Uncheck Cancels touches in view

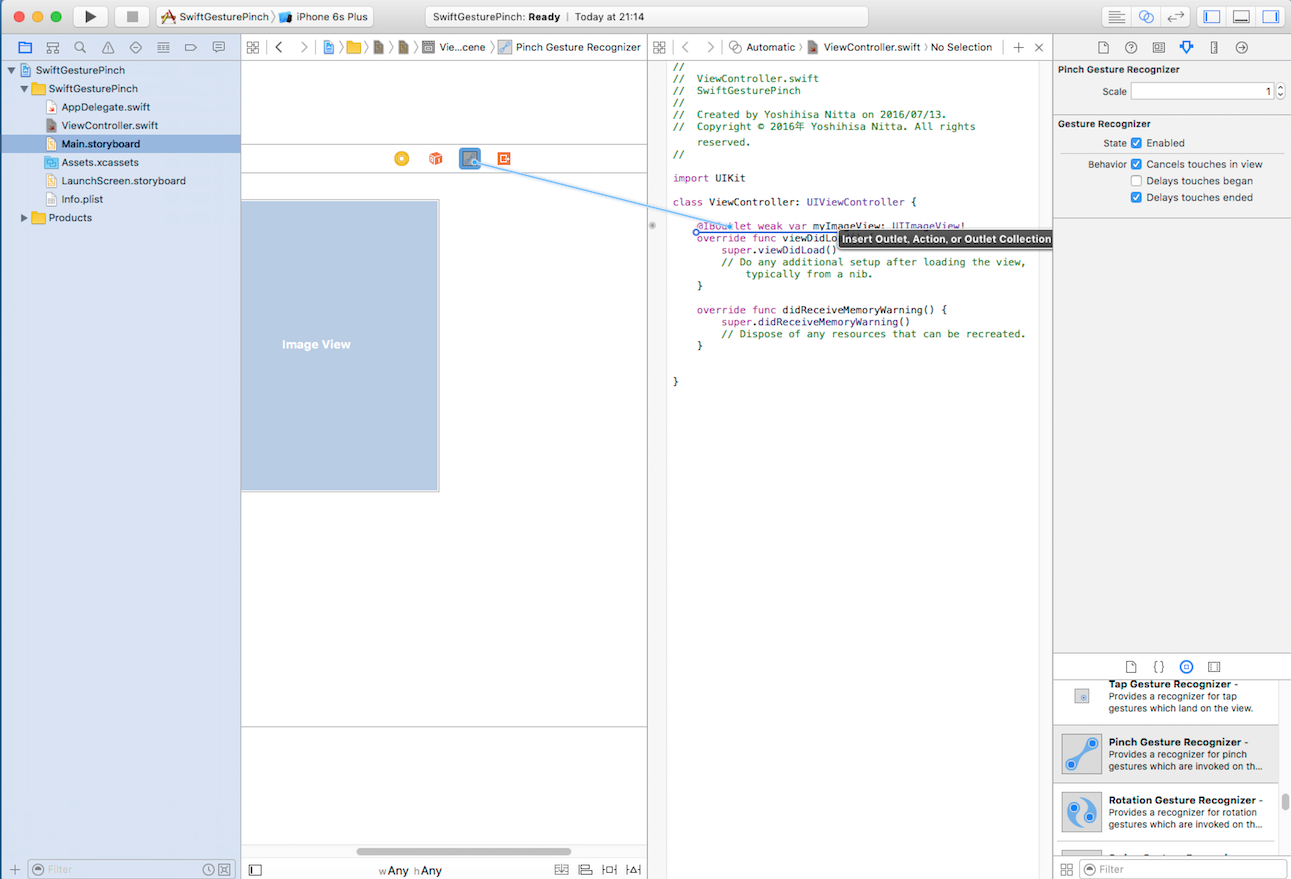click(1136, 164)
